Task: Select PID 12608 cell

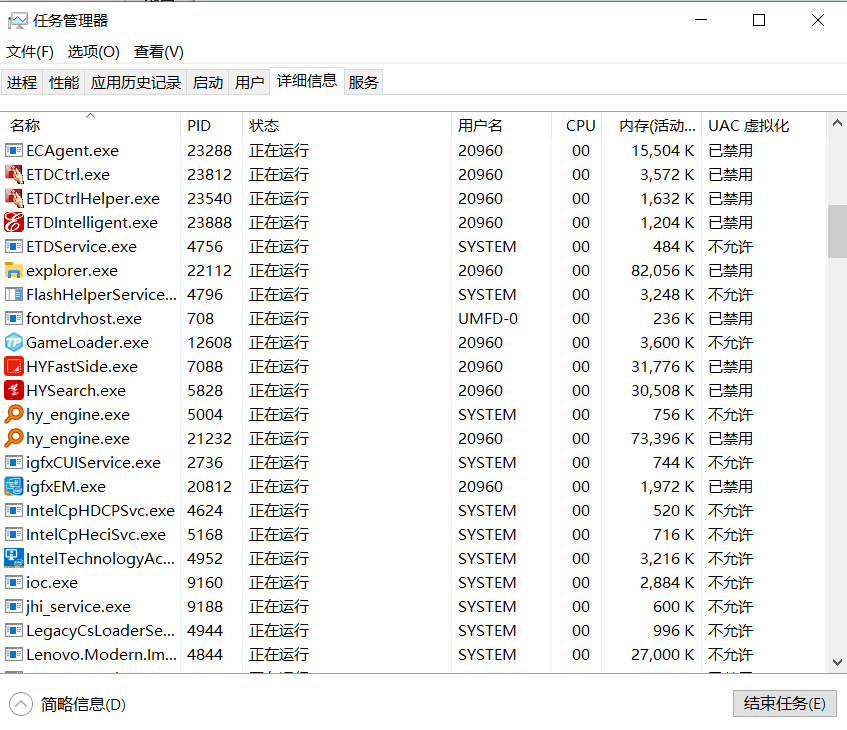Action: click(x=210, y=342)
